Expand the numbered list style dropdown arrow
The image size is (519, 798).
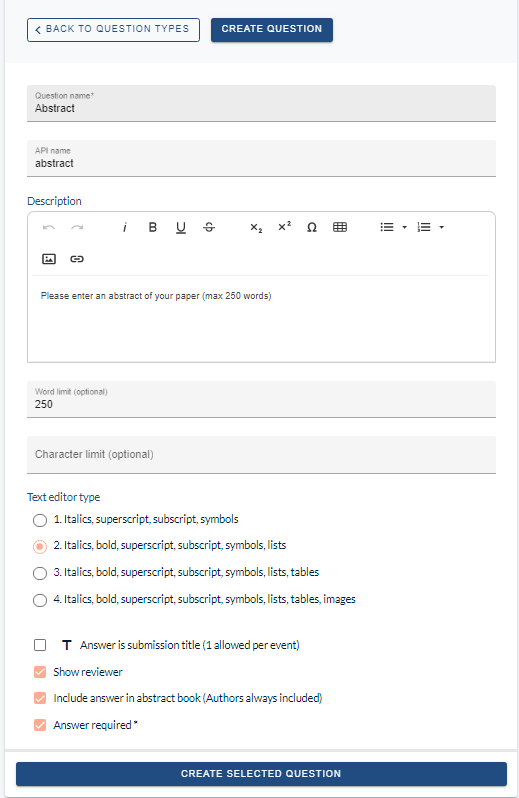click(442, 227)
